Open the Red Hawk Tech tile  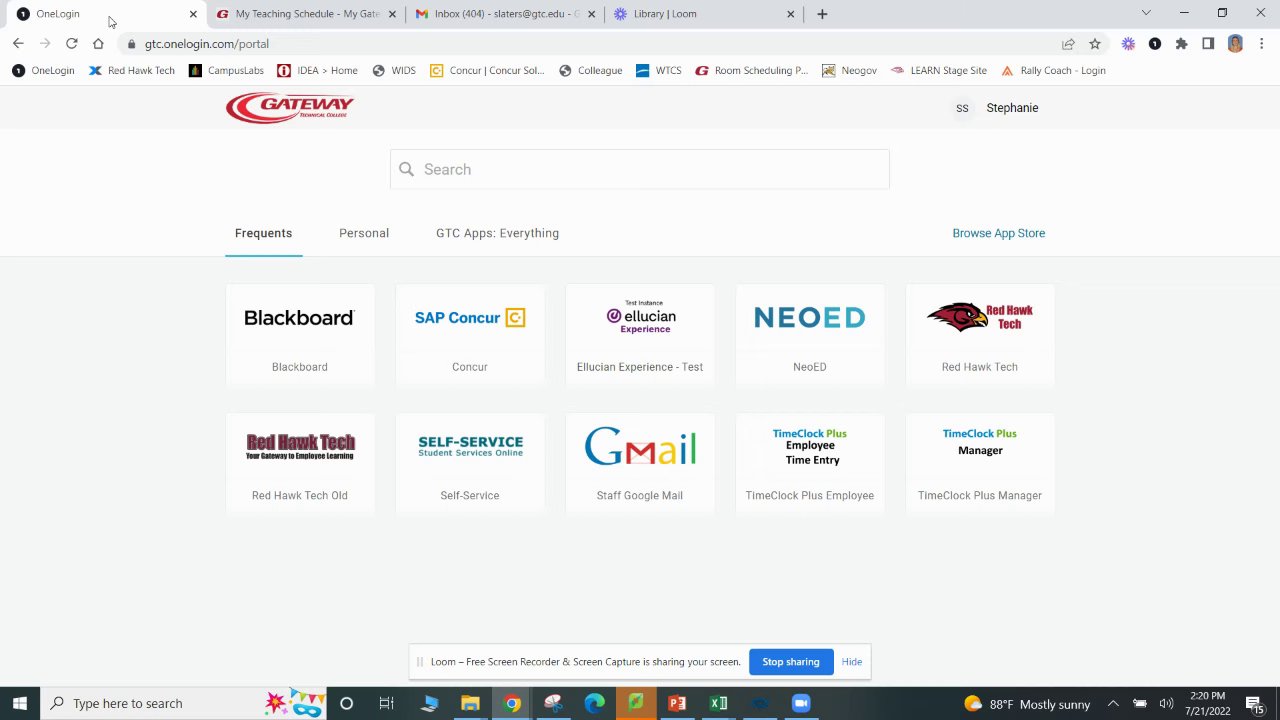pyautogui.click(x=979, y=335)
